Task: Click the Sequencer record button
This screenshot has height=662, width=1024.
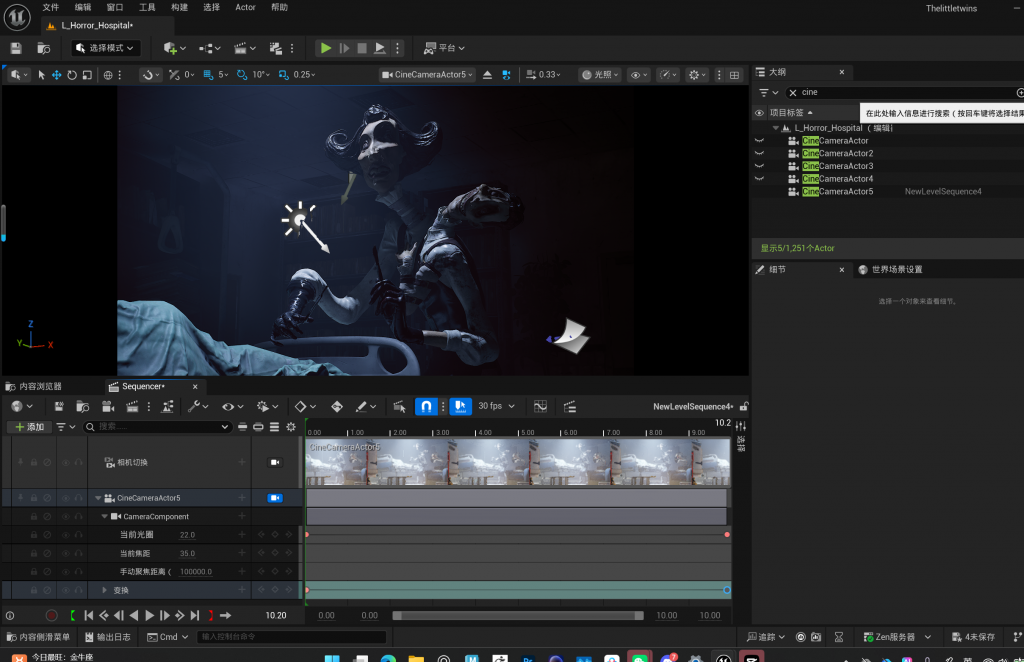Action: pos(51,616)
